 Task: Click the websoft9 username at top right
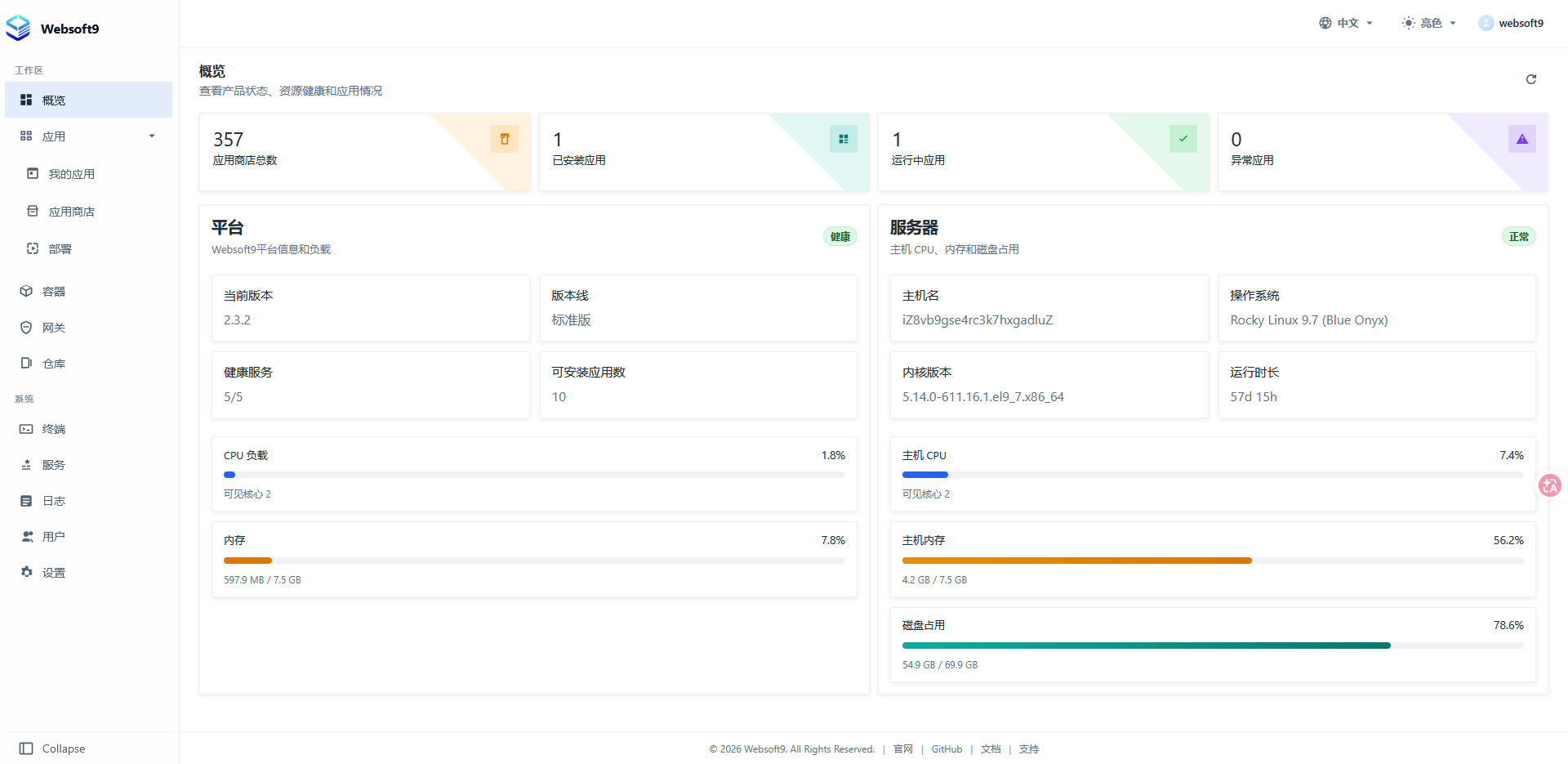[x=1521, y=23]
